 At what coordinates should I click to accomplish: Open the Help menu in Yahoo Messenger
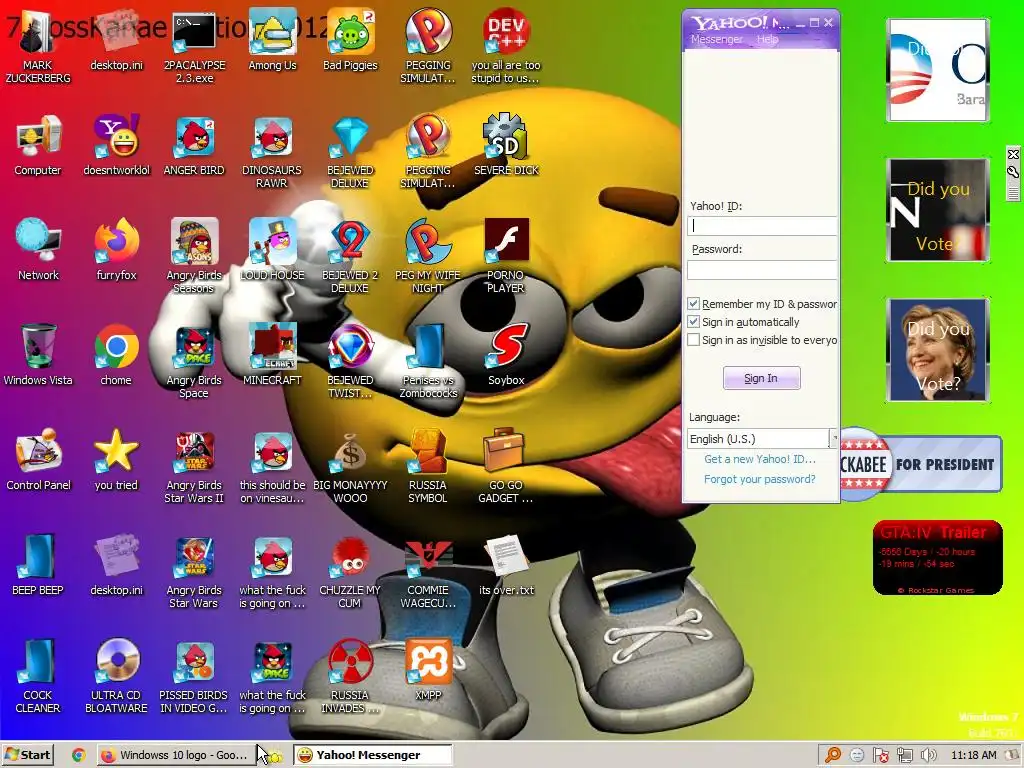tap(767, 39)
